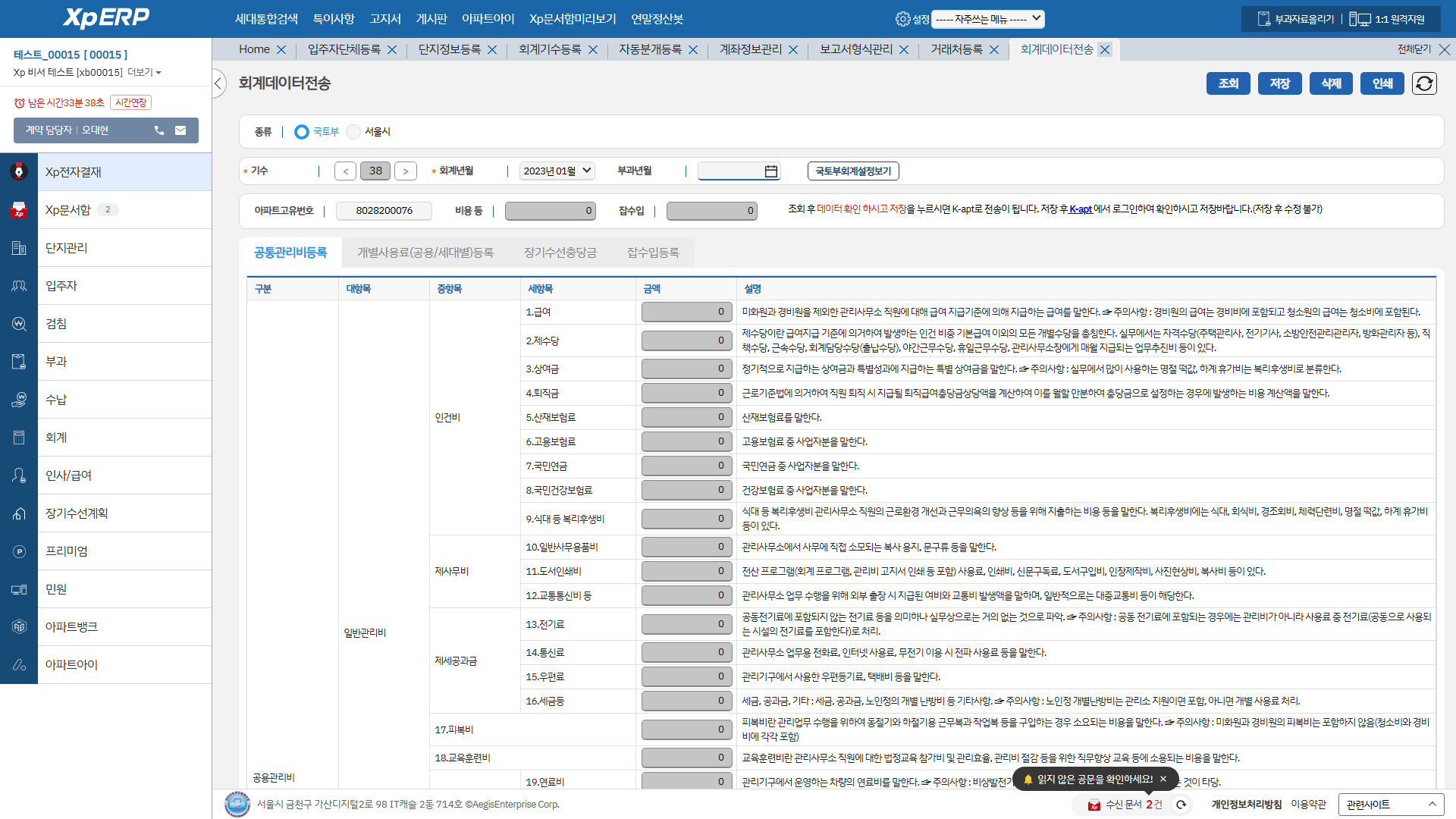Go to the next 기수 number
Viewport: 1456px width, 819px height.
click(406, 171)
